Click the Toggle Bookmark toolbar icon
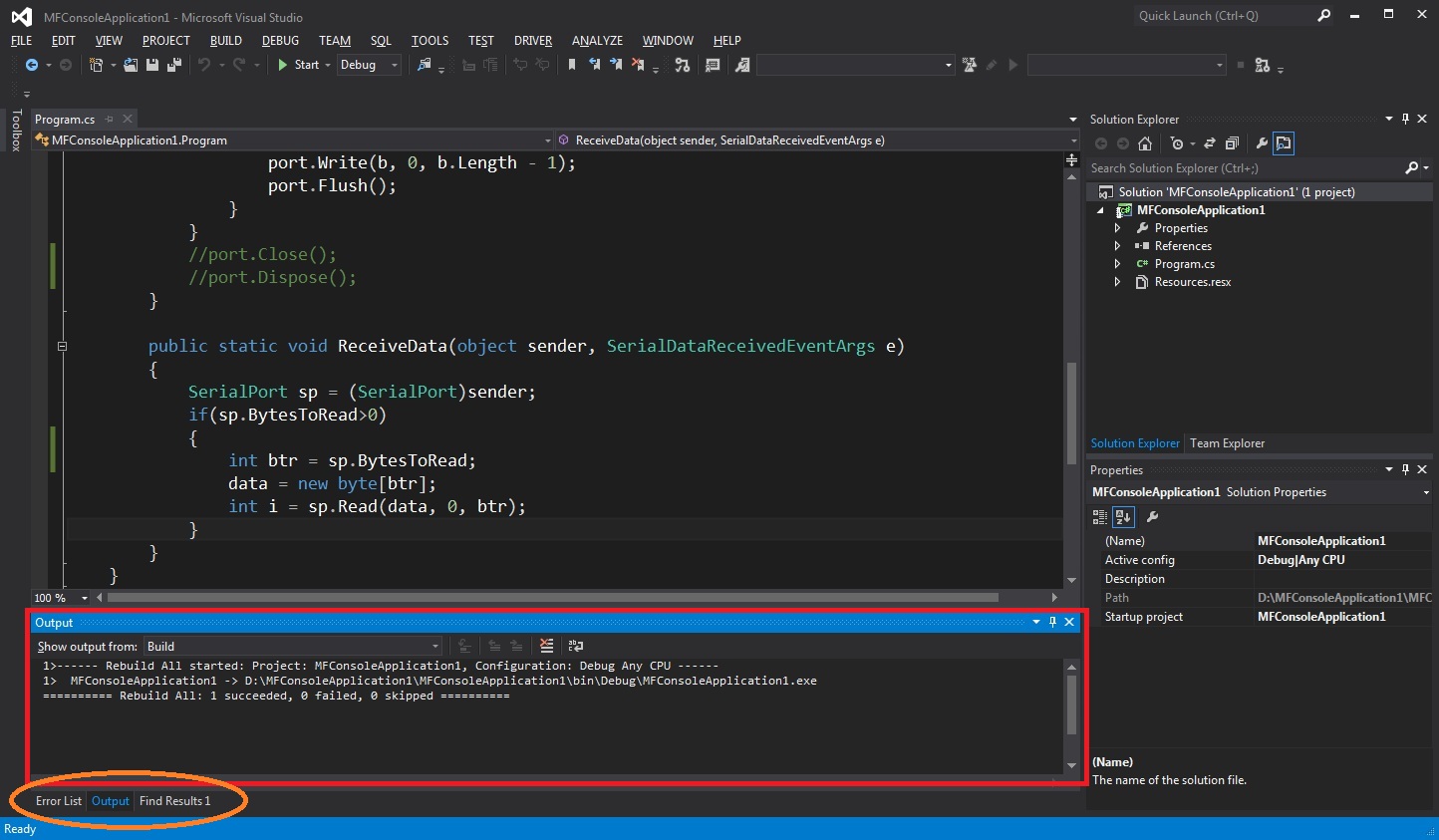The height and width of the screenshot is (840, 1439). point(572,65)
